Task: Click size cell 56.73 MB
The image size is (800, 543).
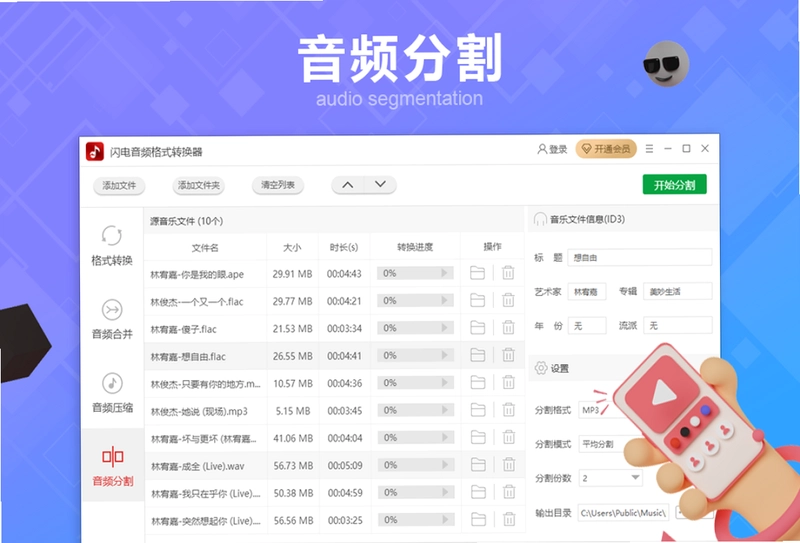Action: tap(292, 465)
